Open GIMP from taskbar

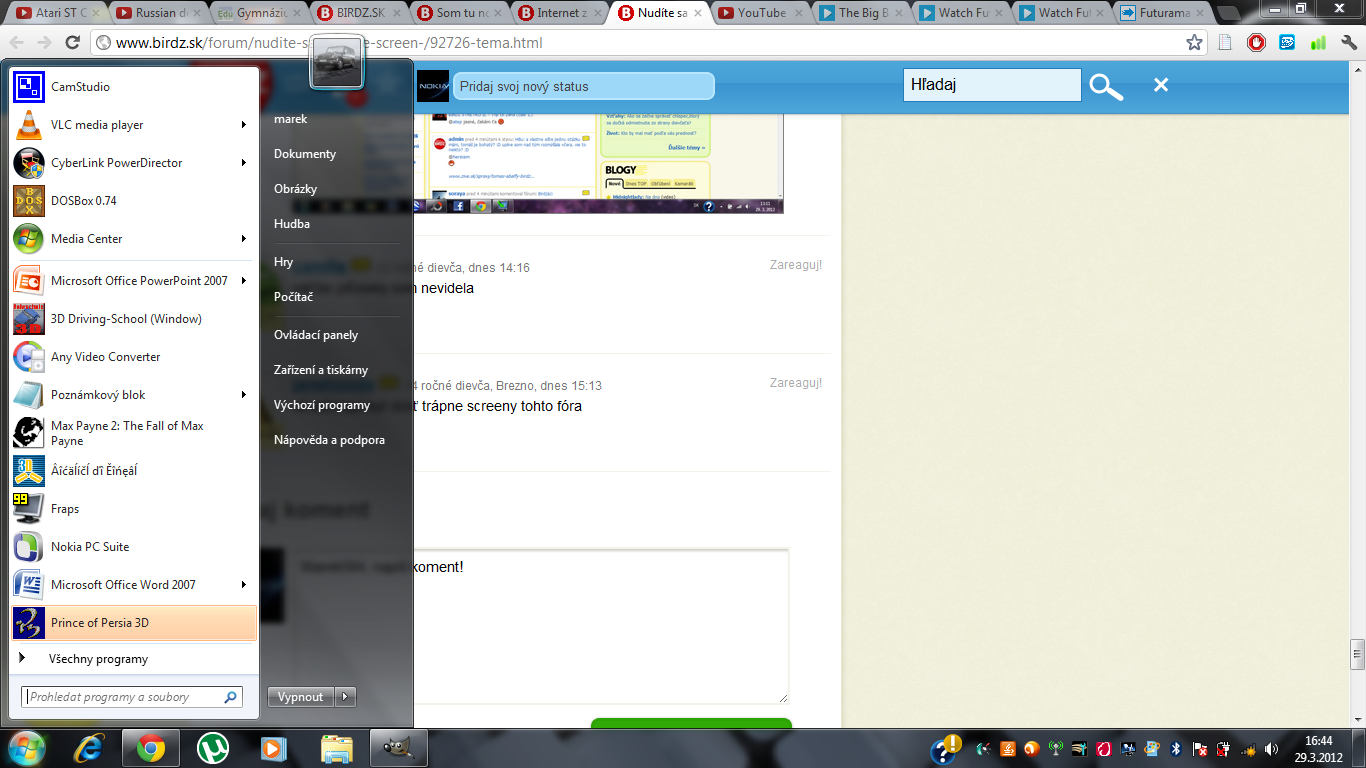[399, 747]
